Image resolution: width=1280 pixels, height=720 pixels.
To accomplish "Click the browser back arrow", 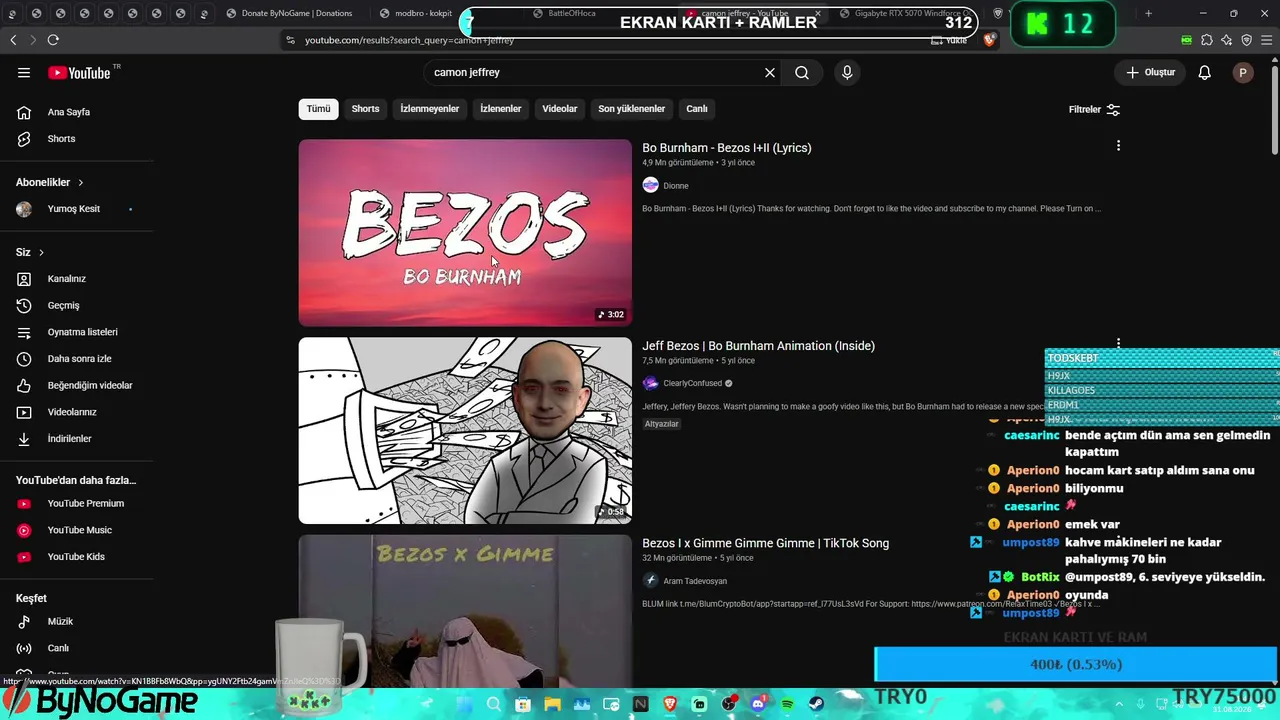I will (13, 40).
